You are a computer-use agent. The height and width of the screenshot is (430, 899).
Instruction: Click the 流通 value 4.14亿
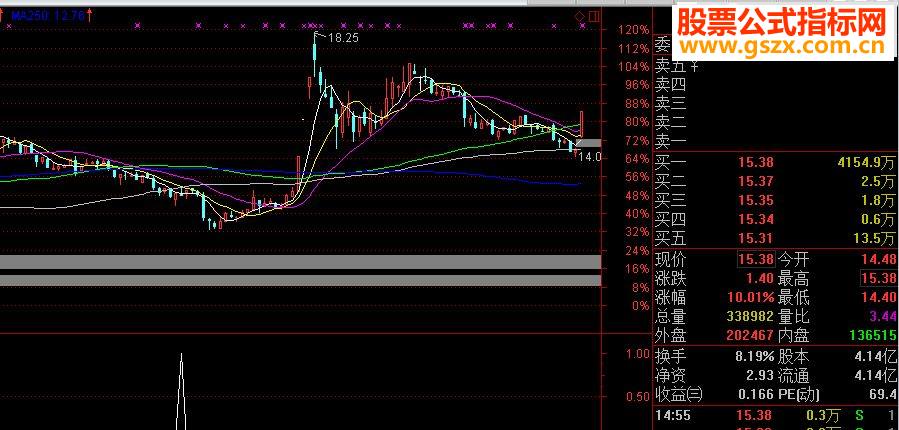(875, 376)
